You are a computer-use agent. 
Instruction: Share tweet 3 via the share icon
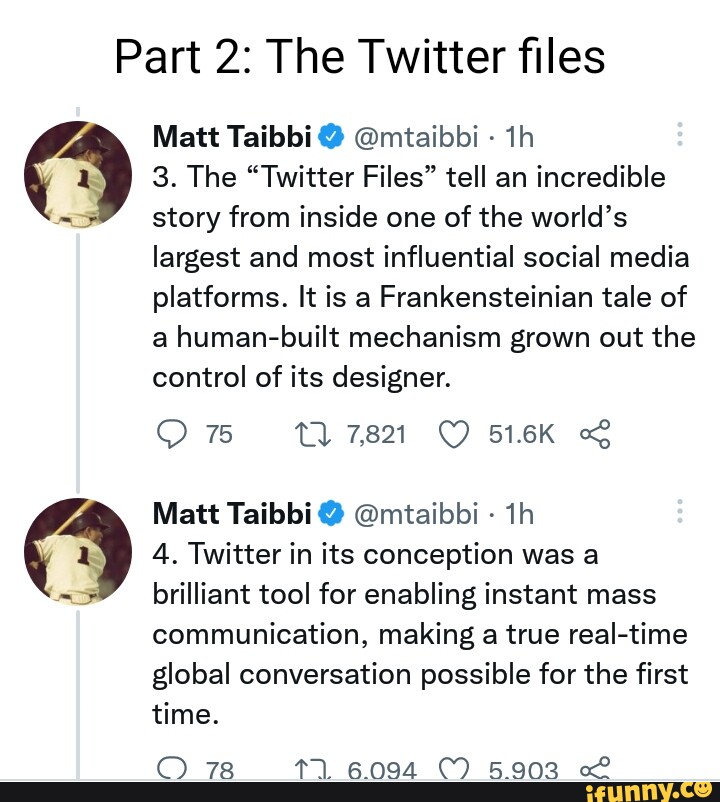click(x=596, y=434)
